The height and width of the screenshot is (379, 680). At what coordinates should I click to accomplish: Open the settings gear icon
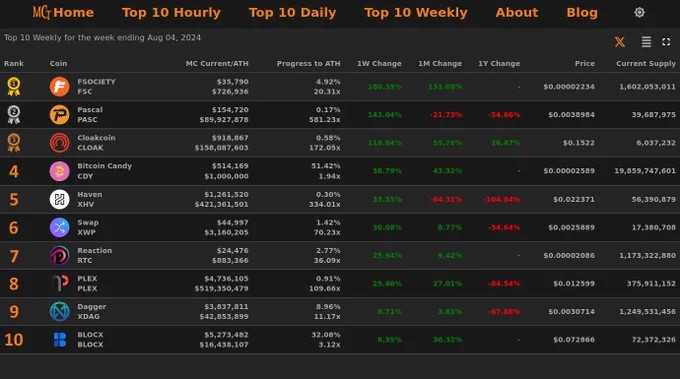click(x=639, y=13)
